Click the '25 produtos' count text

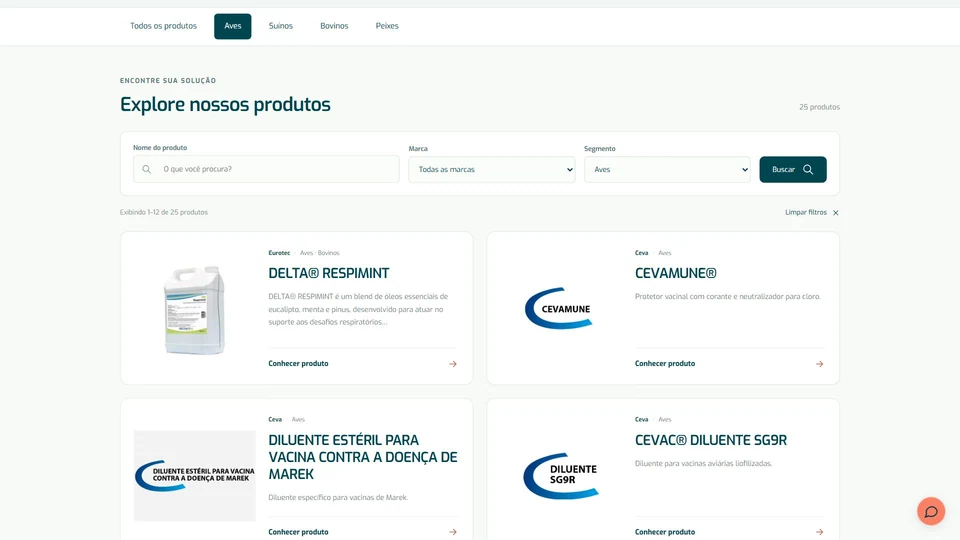(819, 107)
